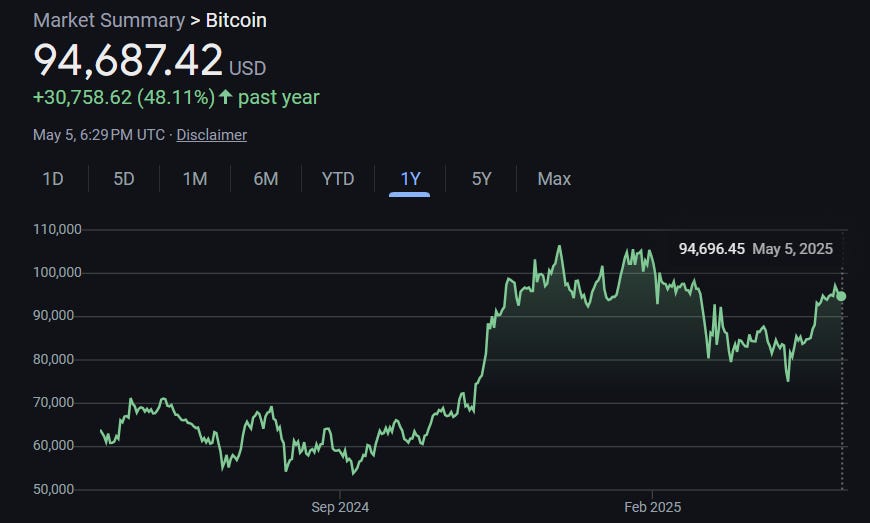The image size is (870, 523).
Task: Click the 110,000 y-axis label
Action: pos(57,229)
